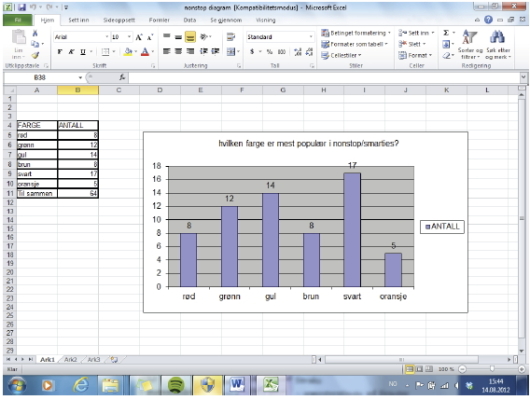
Task: Click the fill color bucket
Action: (128, 52)
